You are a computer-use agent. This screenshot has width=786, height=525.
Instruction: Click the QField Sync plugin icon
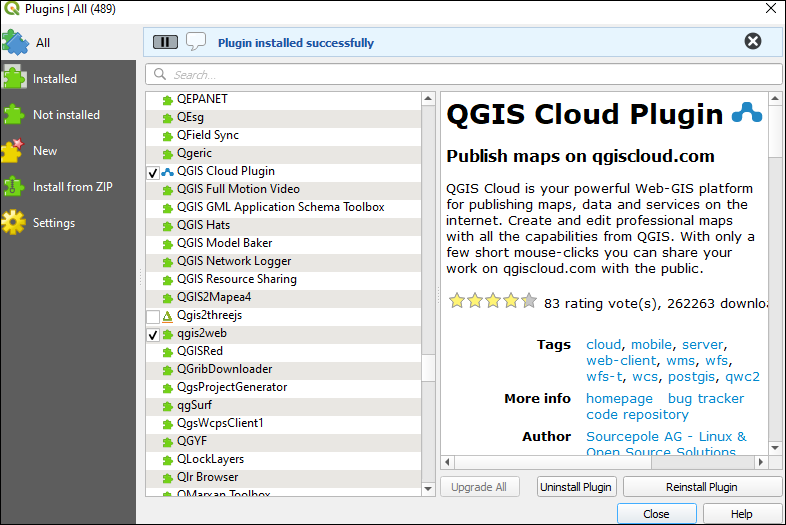pos(167,136)
